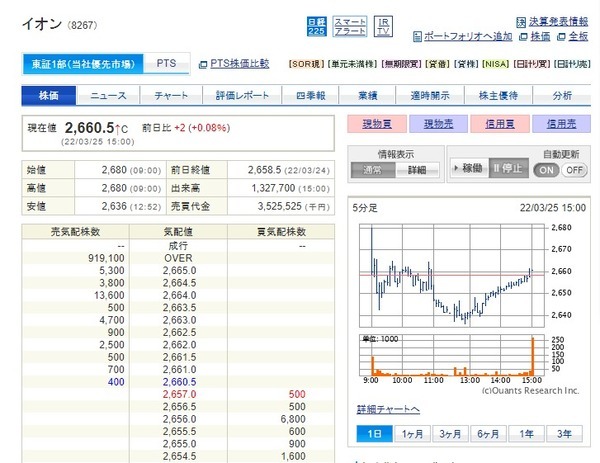Click the 現物買 button
This screenshot has height=463, width=600.
click(x=377, y=124)
